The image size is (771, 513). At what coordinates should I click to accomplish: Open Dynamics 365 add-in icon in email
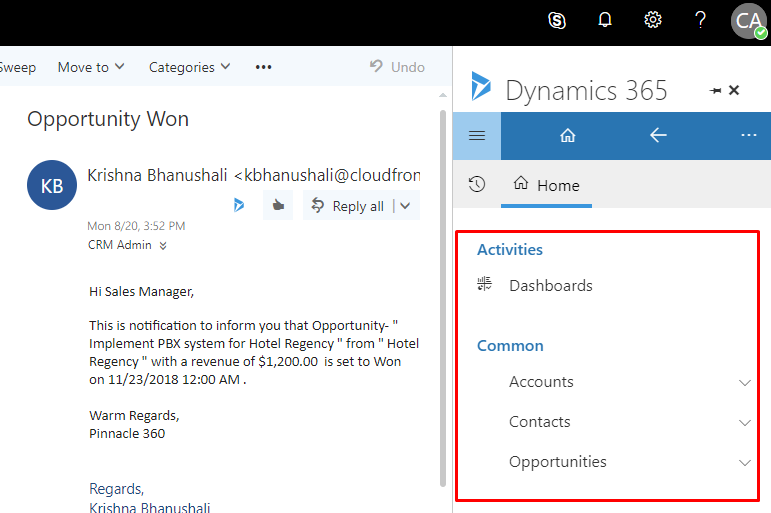point(239,205)
